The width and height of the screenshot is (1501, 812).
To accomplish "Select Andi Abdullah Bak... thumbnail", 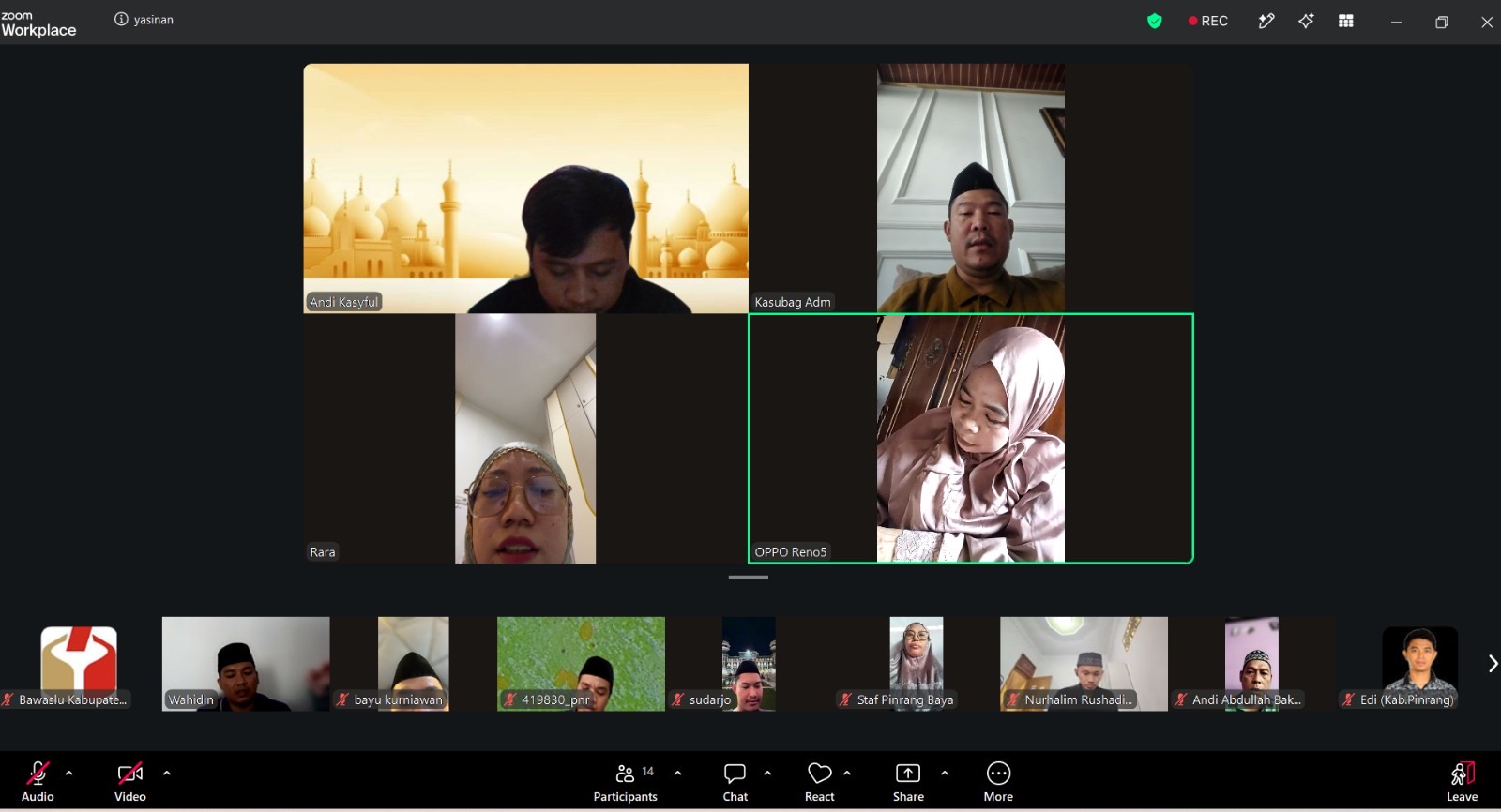I will click(1251, 664).
